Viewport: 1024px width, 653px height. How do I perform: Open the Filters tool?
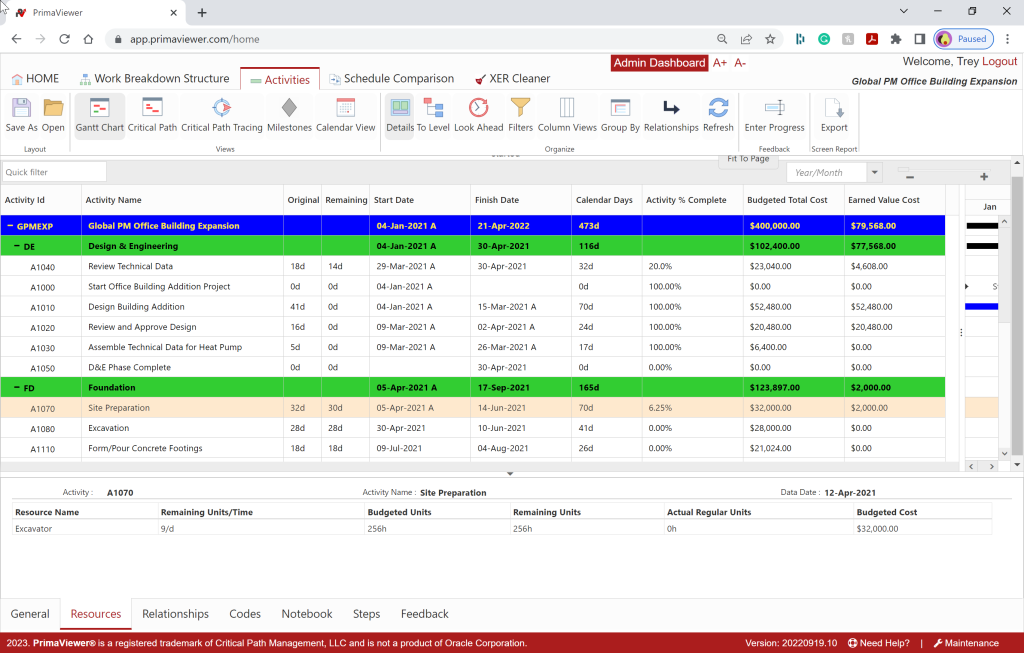click(x=520, y=115)
